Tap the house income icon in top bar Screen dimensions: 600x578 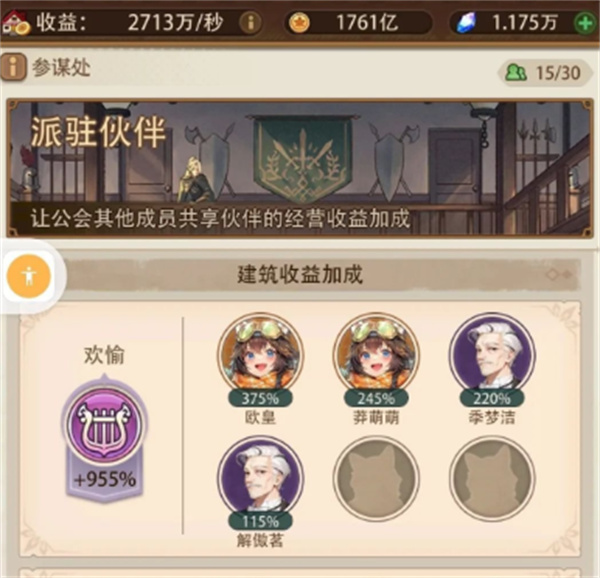coord(16,22)
